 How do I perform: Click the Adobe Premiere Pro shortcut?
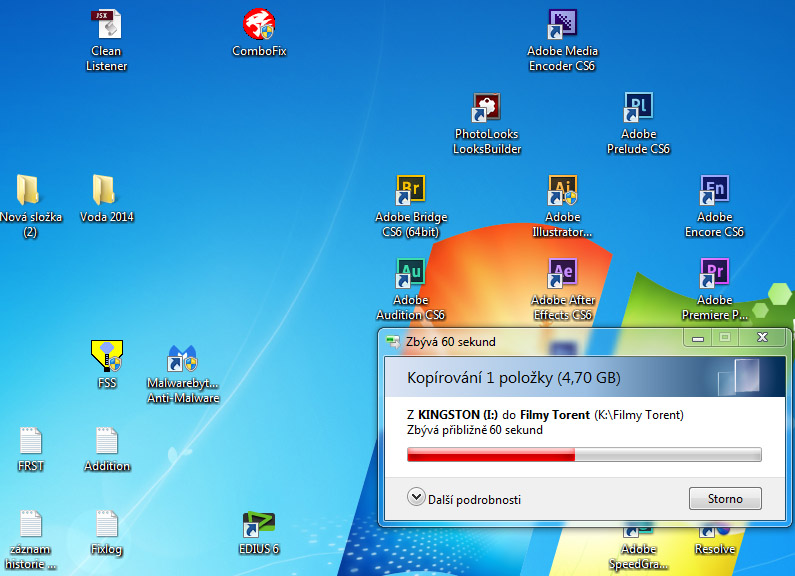(x=714, y=272)
